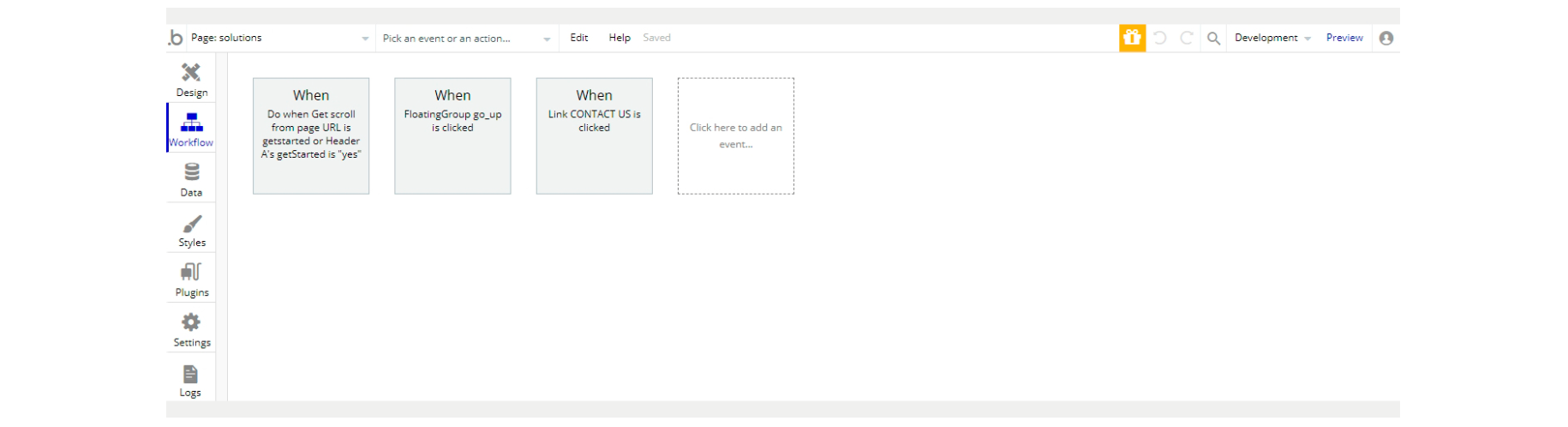Image resolution: width=1568 pixels, height=427 pixels.
Task: Click here to add an event box
Action: point(736,136)
